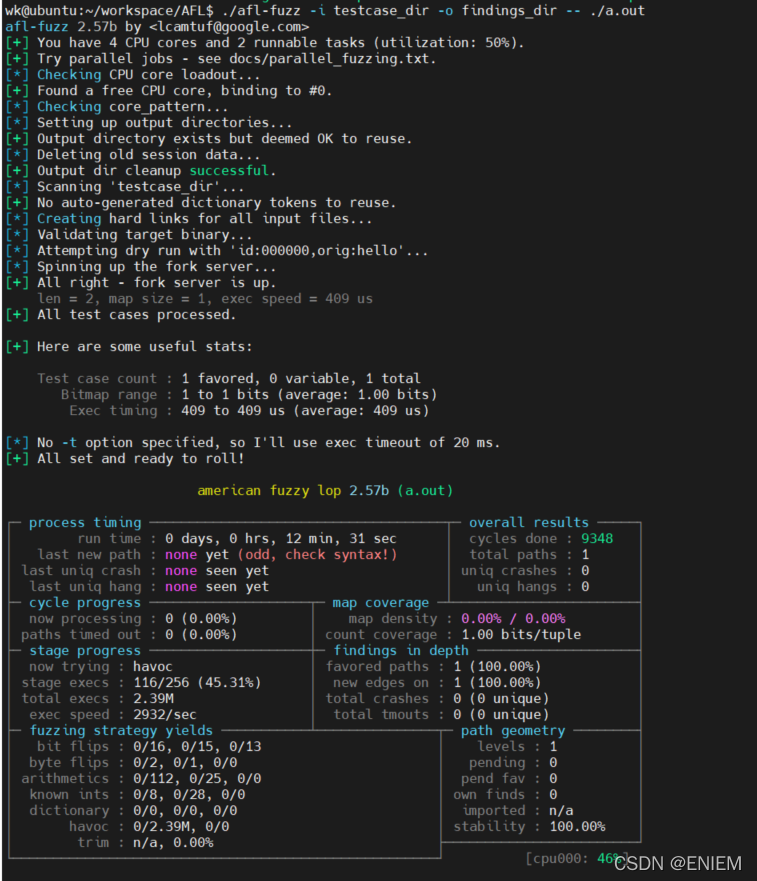Click the 'favored paths' row

pyautogui.click(x=433, y=666)
